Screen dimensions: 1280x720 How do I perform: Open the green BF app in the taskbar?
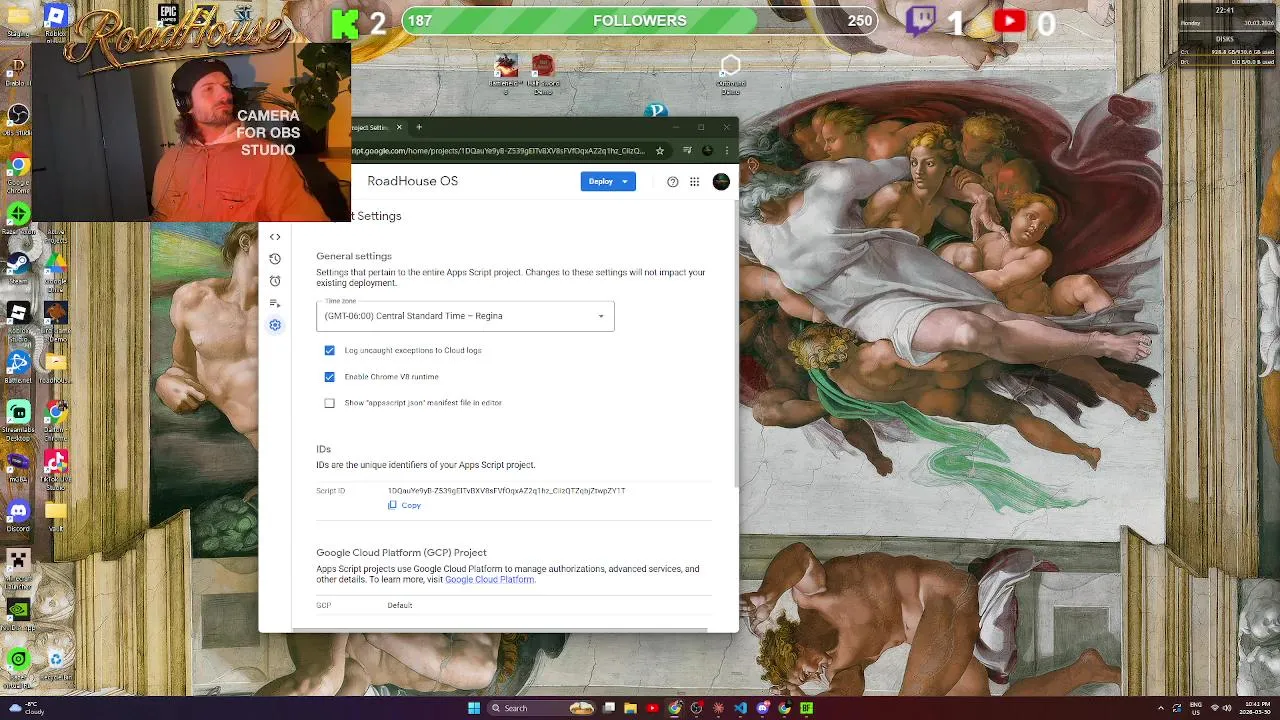coord(806,708)
